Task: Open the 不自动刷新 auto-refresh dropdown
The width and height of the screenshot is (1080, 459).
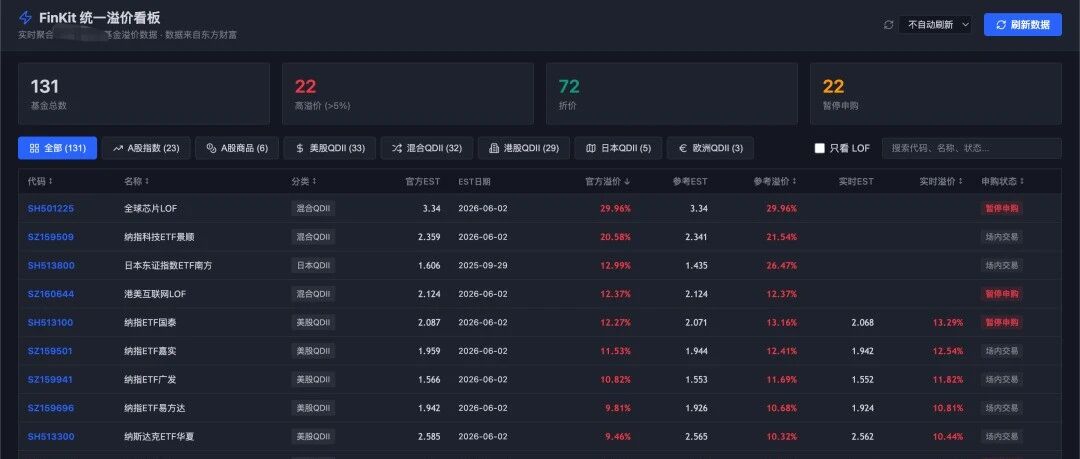Action: [935, 25]
